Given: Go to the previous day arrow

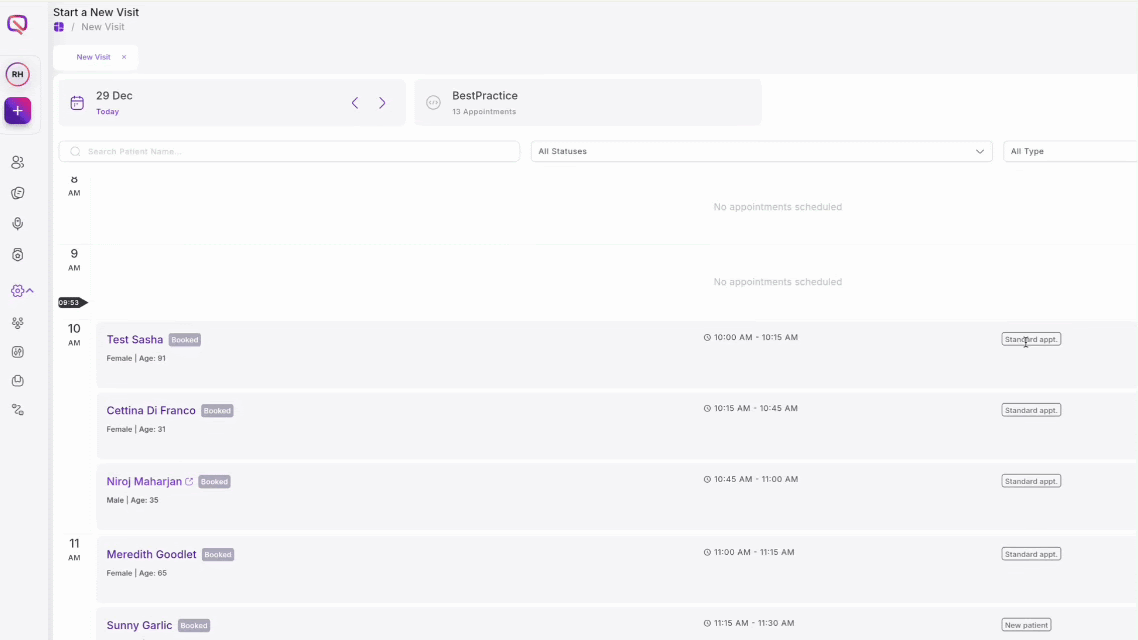Looking at the screenshot, I should click(355, 103).
